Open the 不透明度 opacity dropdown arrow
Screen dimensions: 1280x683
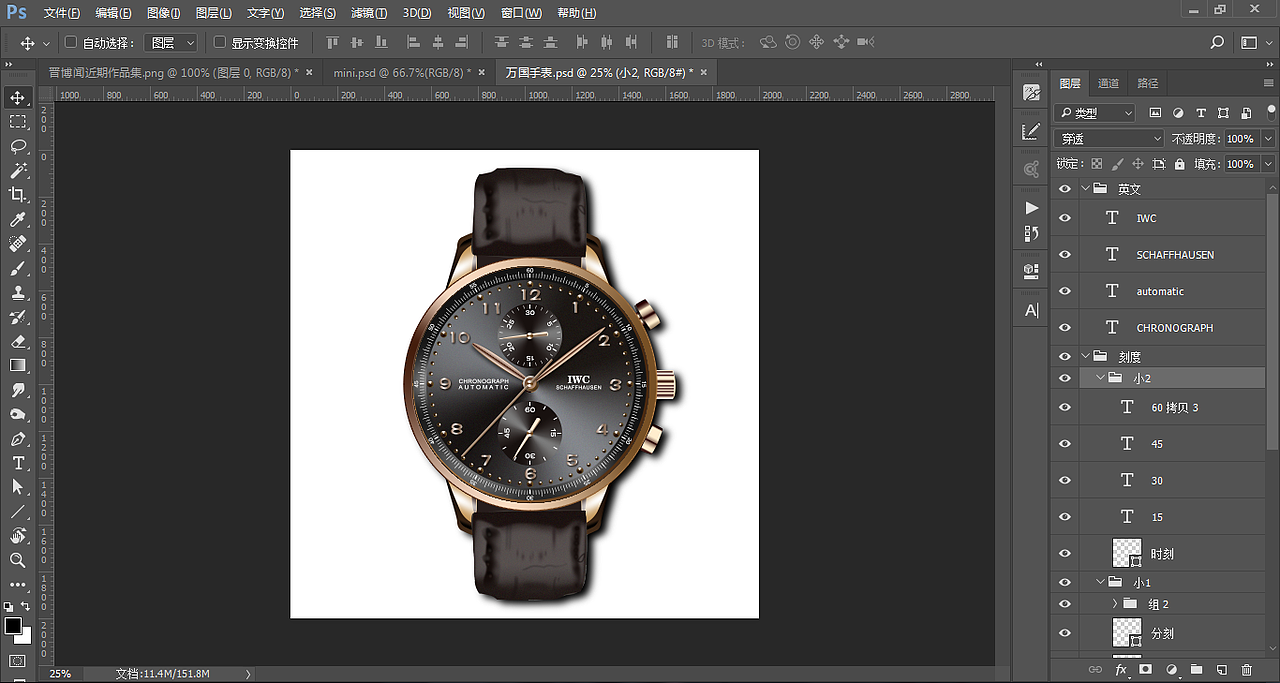pos(1269,139)
